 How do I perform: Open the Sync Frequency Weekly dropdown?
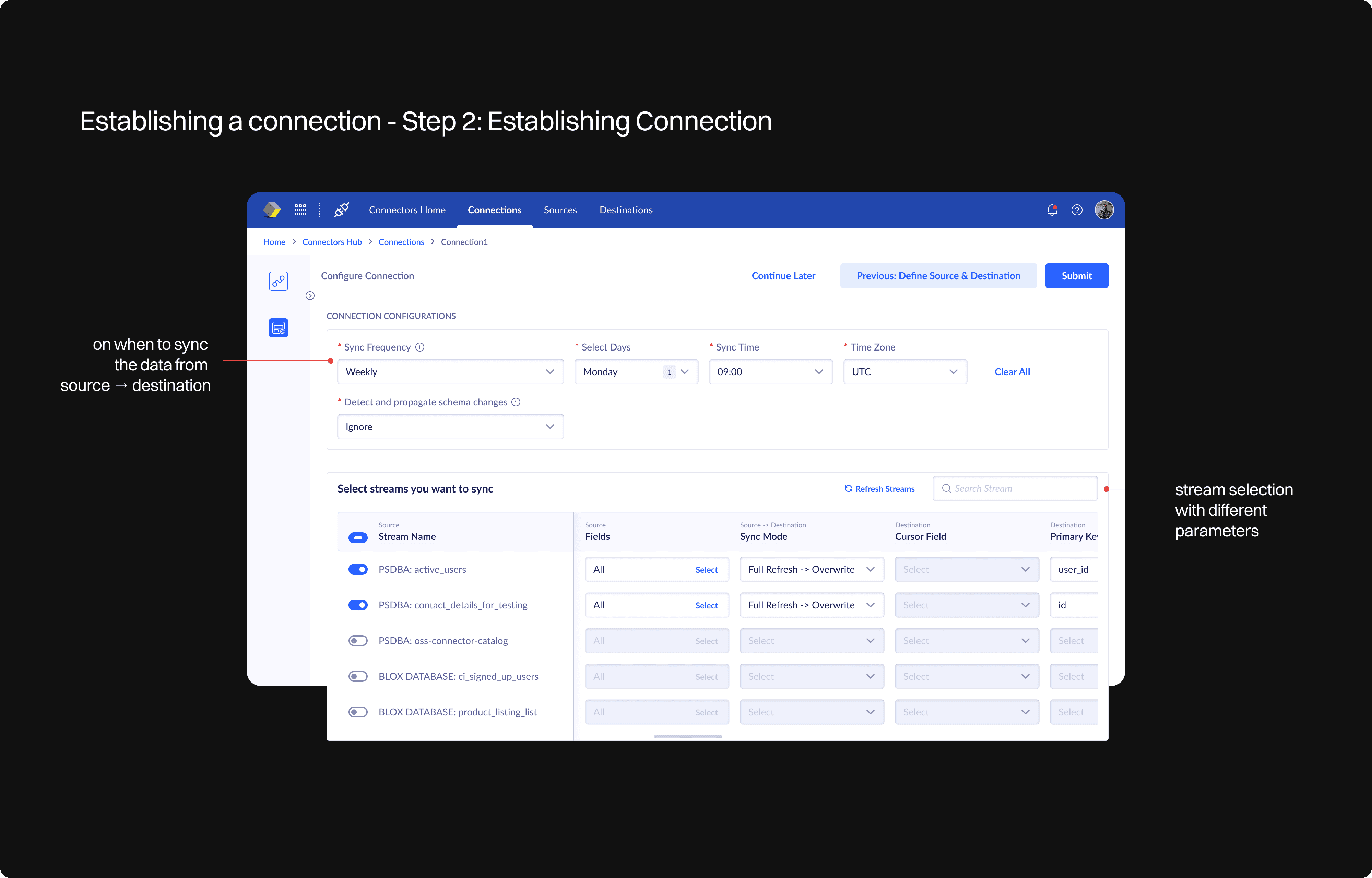[450, 372]
